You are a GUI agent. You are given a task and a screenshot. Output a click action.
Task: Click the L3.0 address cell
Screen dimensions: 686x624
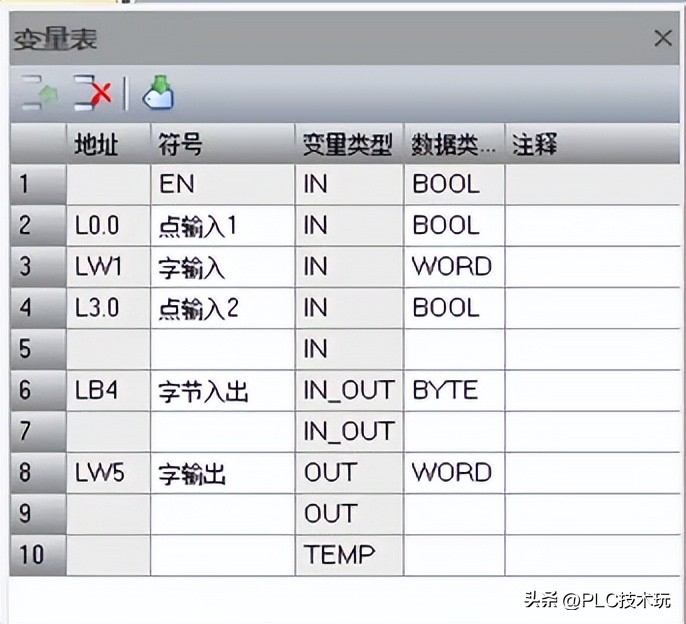(108, 308)
